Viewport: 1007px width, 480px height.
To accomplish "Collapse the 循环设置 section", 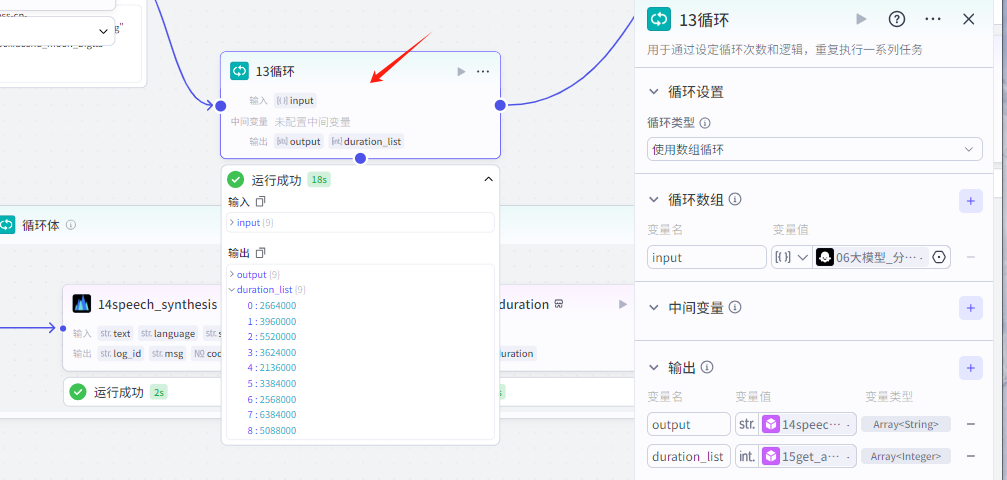I will (654, 92).
